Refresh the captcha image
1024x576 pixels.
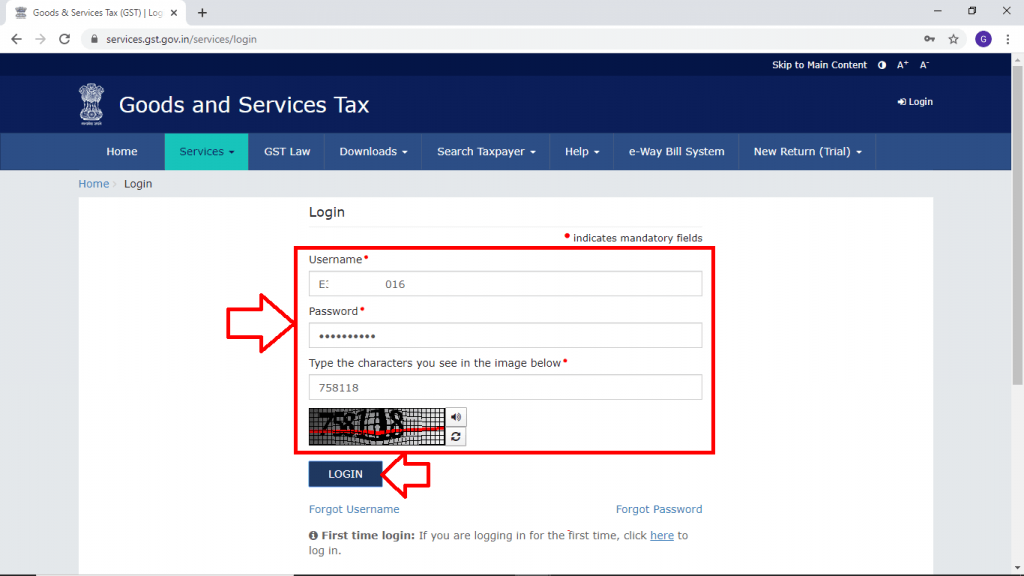[x=456, y=436]
